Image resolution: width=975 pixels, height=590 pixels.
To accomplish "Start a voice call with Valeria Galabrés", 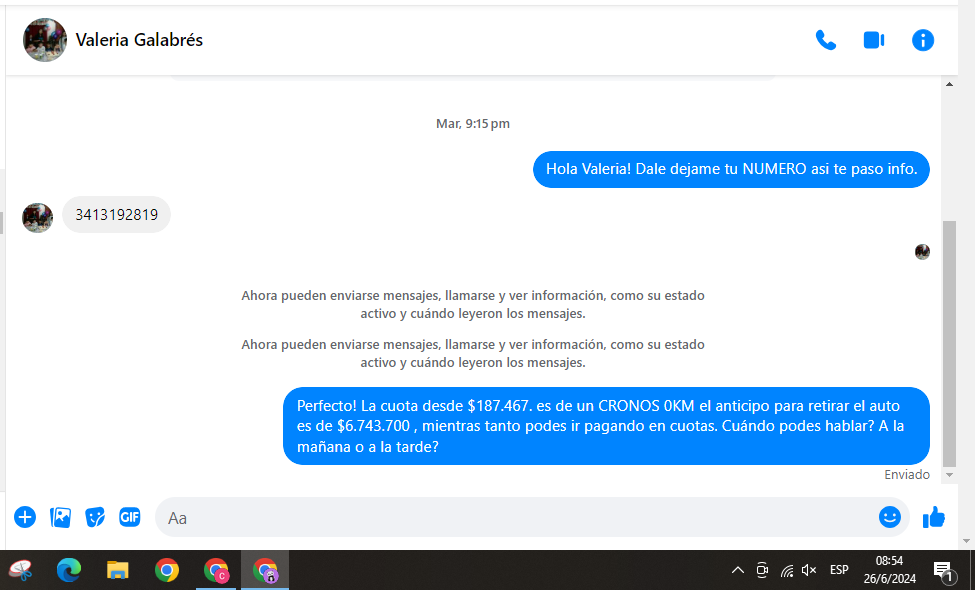I will (x=825, y=40).
